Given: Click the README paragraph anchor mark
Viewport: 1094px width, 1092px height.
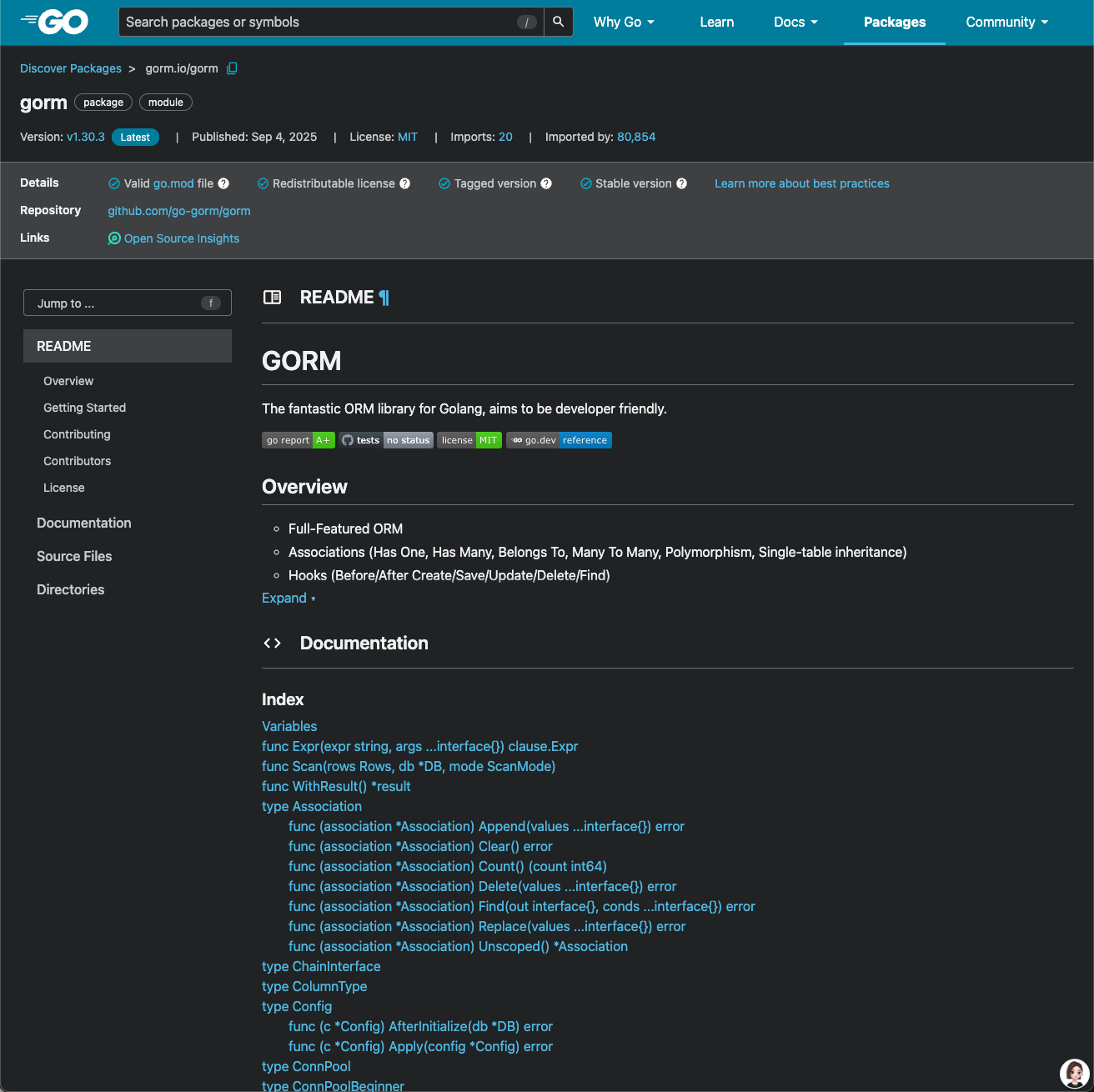Looking at the screenshot, I should pos(384,298).
